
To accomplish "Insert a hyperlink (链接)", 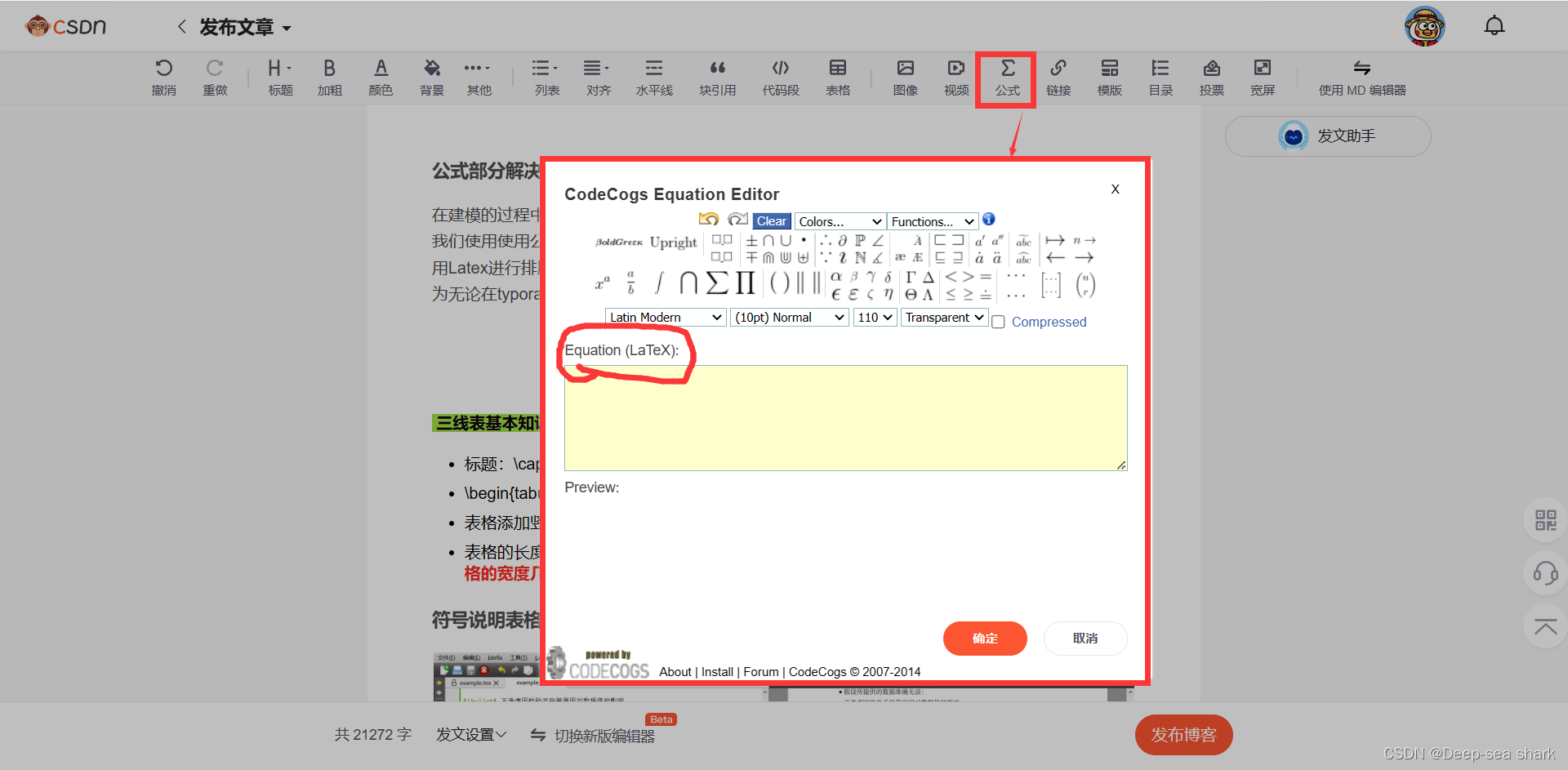I will (x=1058, y=78).
